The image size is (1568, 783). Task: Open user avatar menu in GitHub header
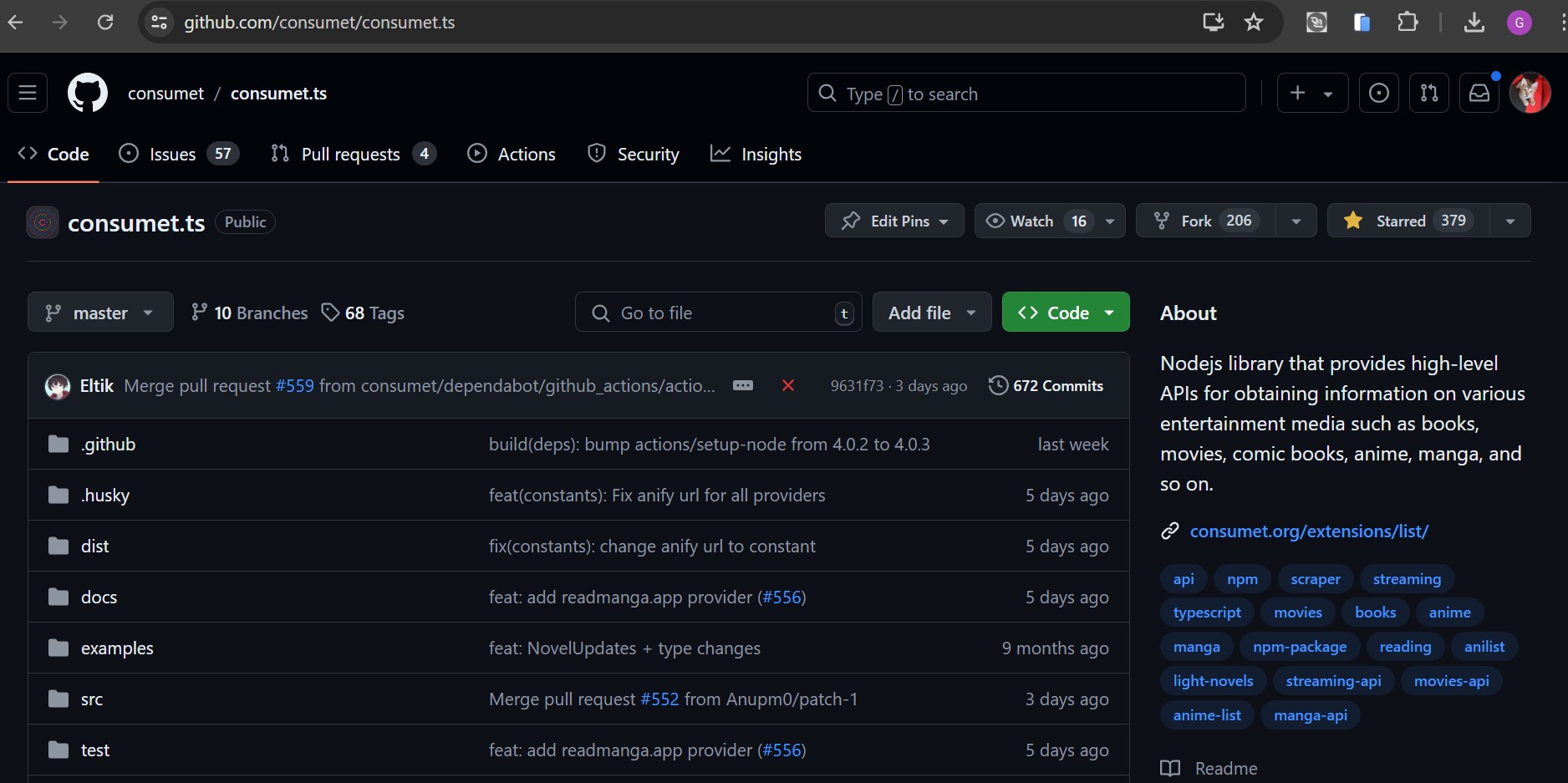click(x=1530, y=93)
